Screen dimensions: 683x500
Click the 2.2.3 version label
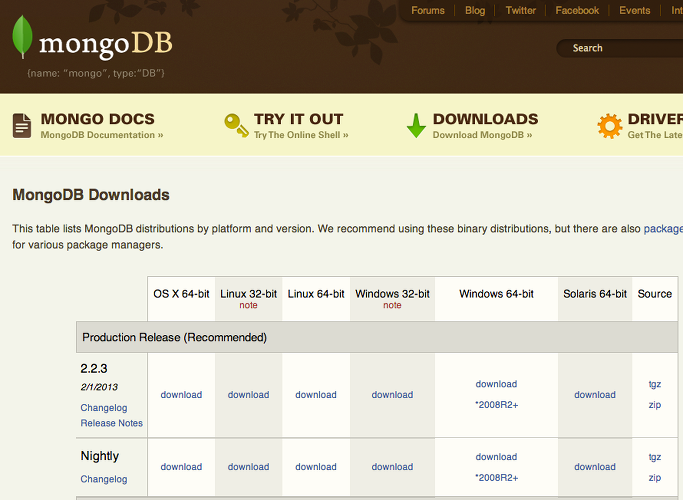pyautogui.click(x=94, y=368)
